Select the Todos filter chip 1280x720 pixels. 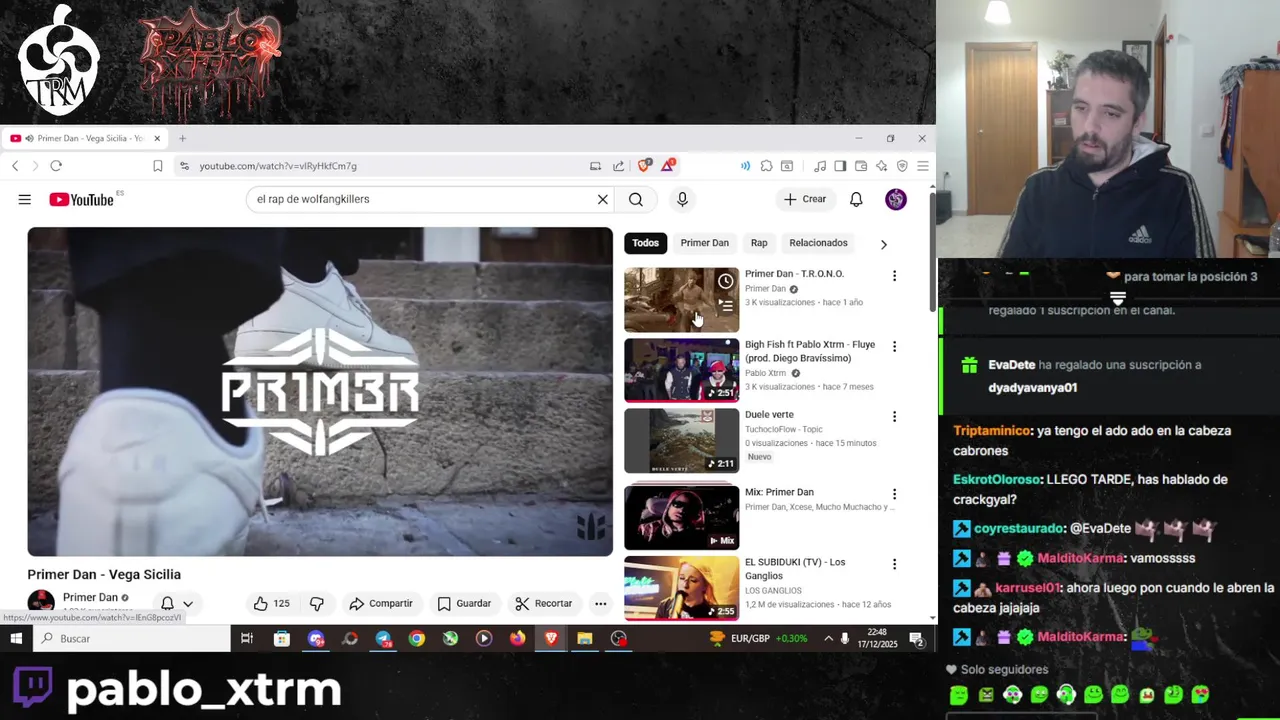[645, 243]
